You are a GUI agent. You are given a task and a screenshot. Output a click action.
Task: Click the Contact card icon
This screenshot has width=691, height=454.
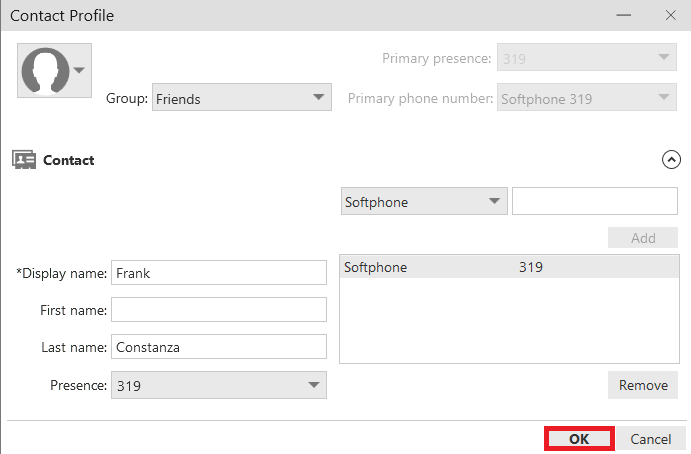(x=24, y=160)
